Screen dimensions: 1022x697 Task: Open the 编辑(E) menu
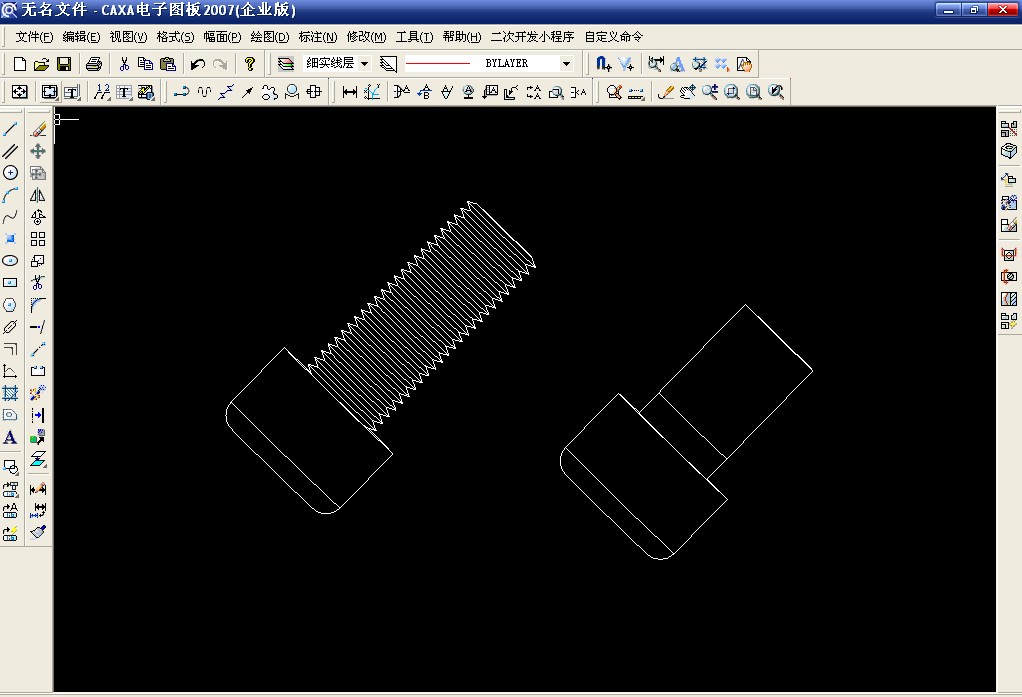pyautogui.click(x=81, y=37)
